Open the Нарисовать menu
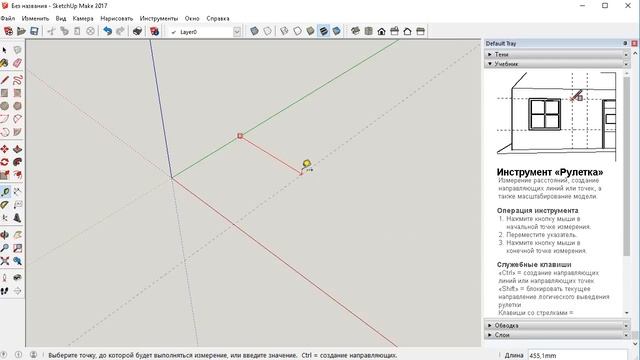 [x=117, y=18]
